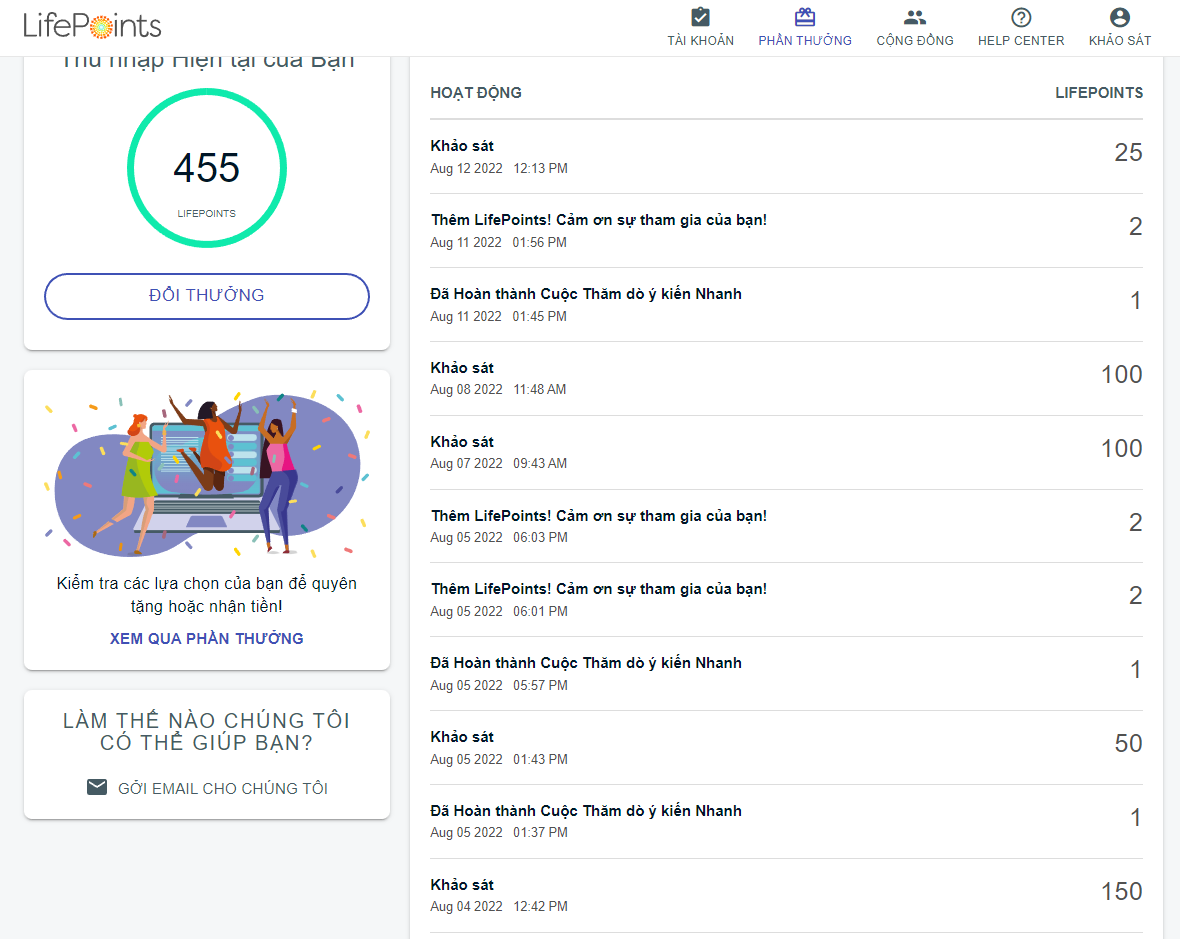The width and height of the screenshot is (1180, 939).
Task: Open the Xem Qua Phần Thưởng link
Action: 207,638
